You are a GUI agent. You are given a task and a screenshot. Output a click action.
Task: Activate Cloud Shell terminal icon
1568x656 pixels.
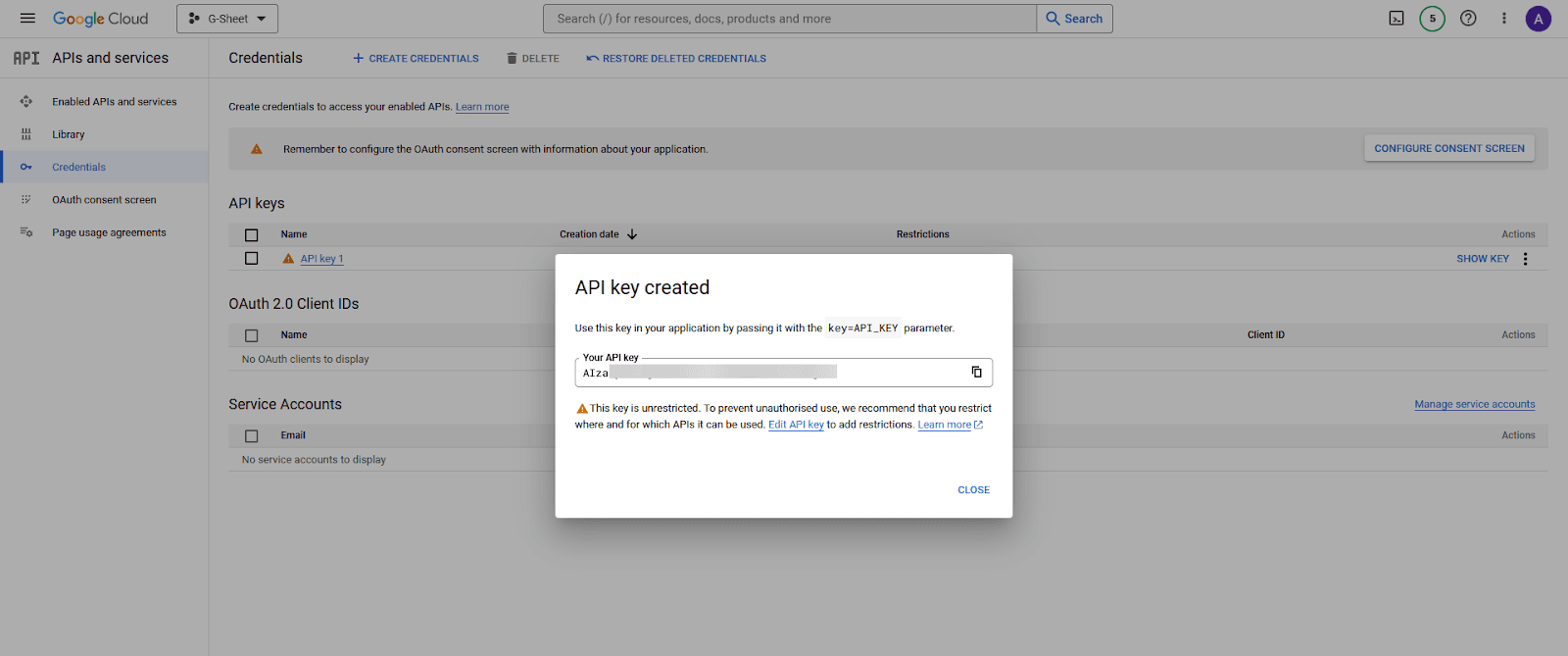tap(1396, 19)
